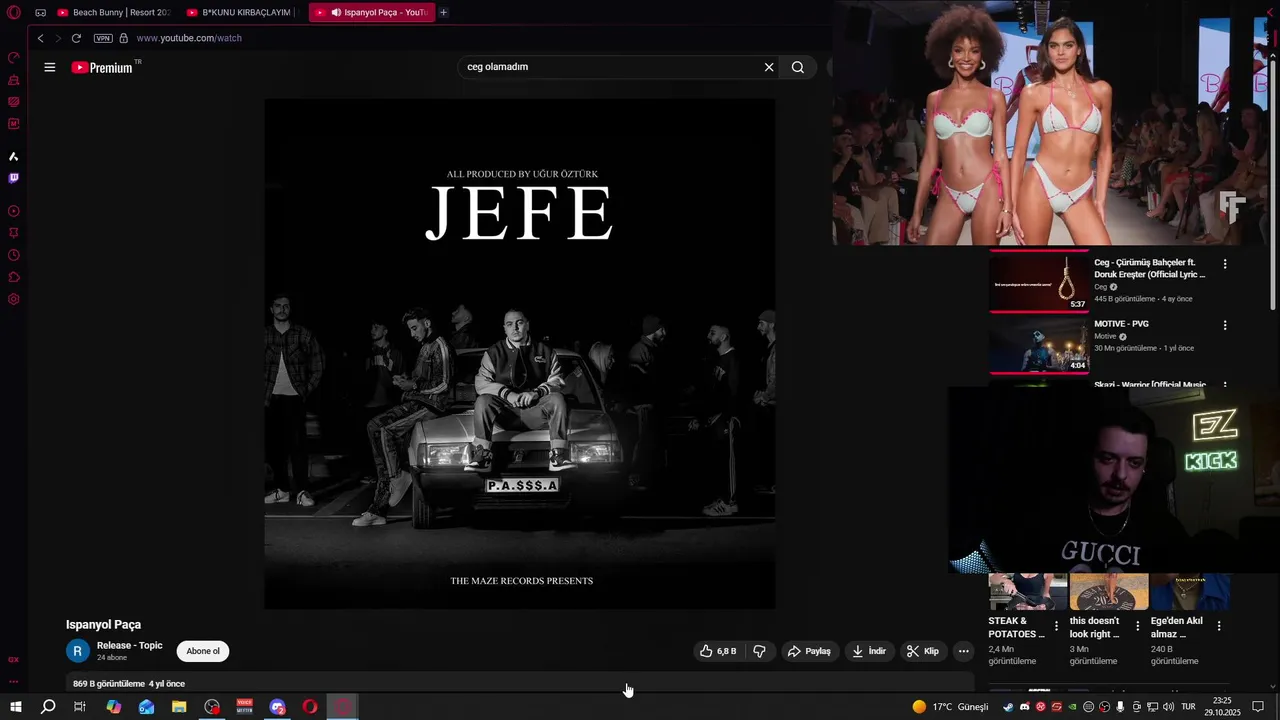1280x720 pixels.
Task: Open options for 'this doesn't look right'
Action: 1137,626
